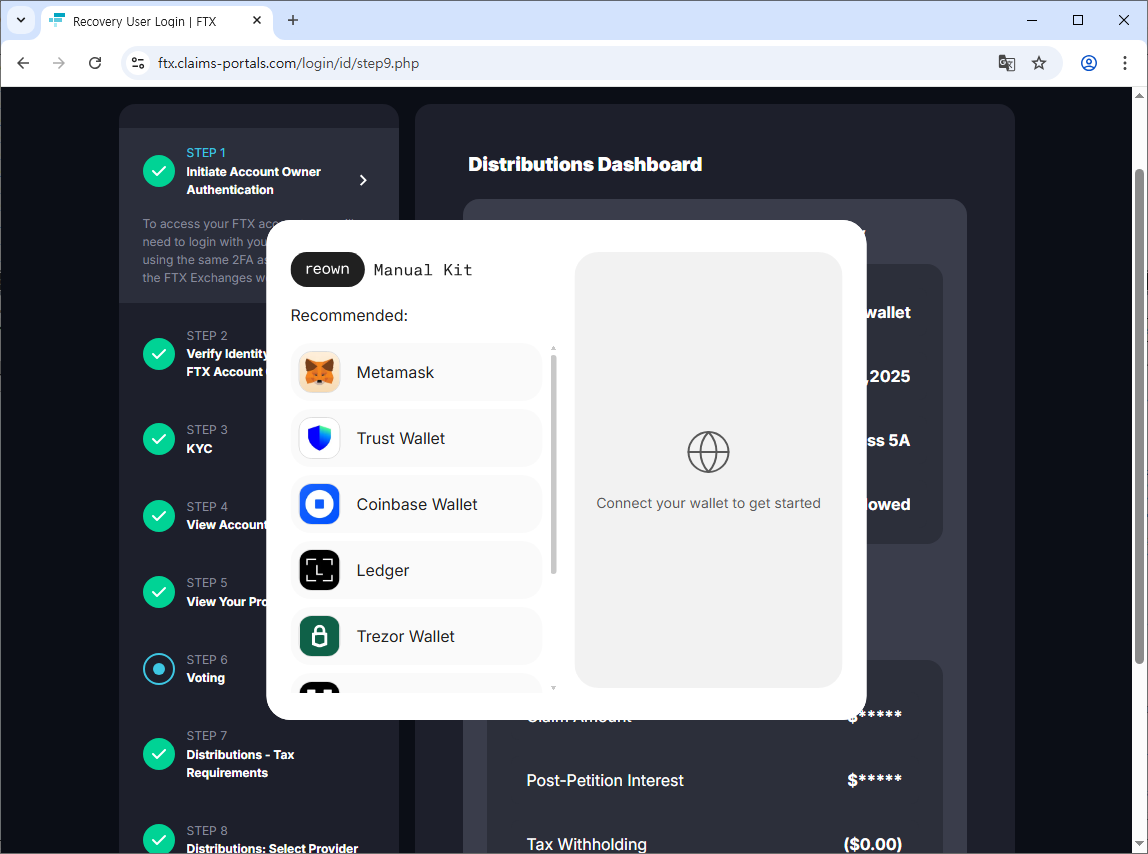Click the page scroll down arrow
Viewport: 1148px width, 854px height.
(1138, 844)
